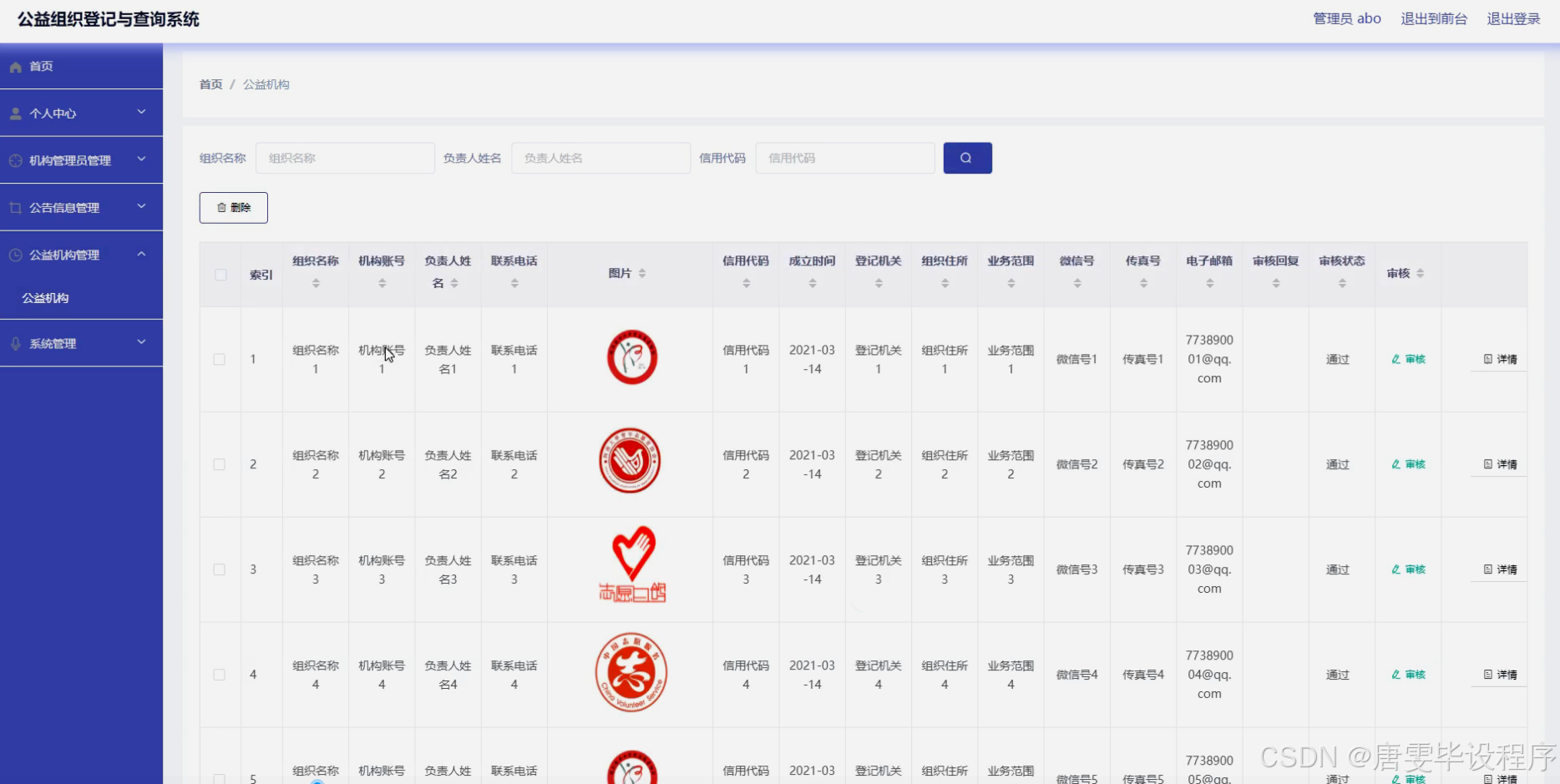Viewport: 1560px width, 784px height.
Task: Click 管理员 abo in the top bar
Action: coord(1347,18)
